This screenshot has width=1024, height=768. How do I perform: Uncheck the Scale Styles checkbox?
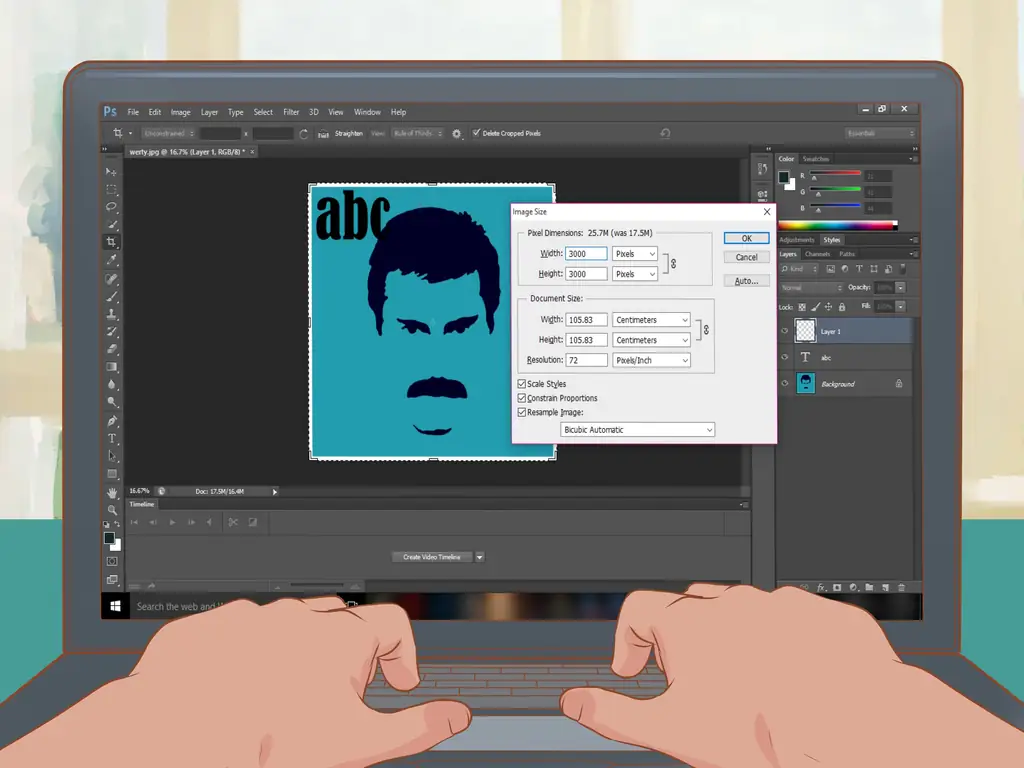[x=521, y=383]
